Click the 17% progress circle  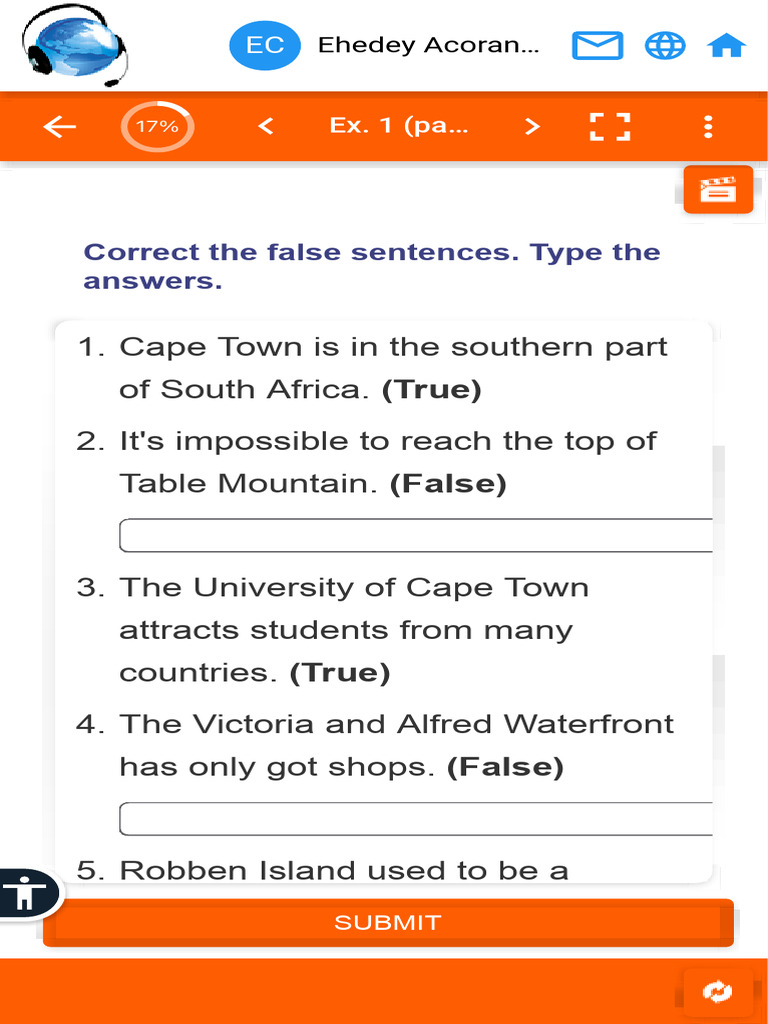tap(157, 126)
